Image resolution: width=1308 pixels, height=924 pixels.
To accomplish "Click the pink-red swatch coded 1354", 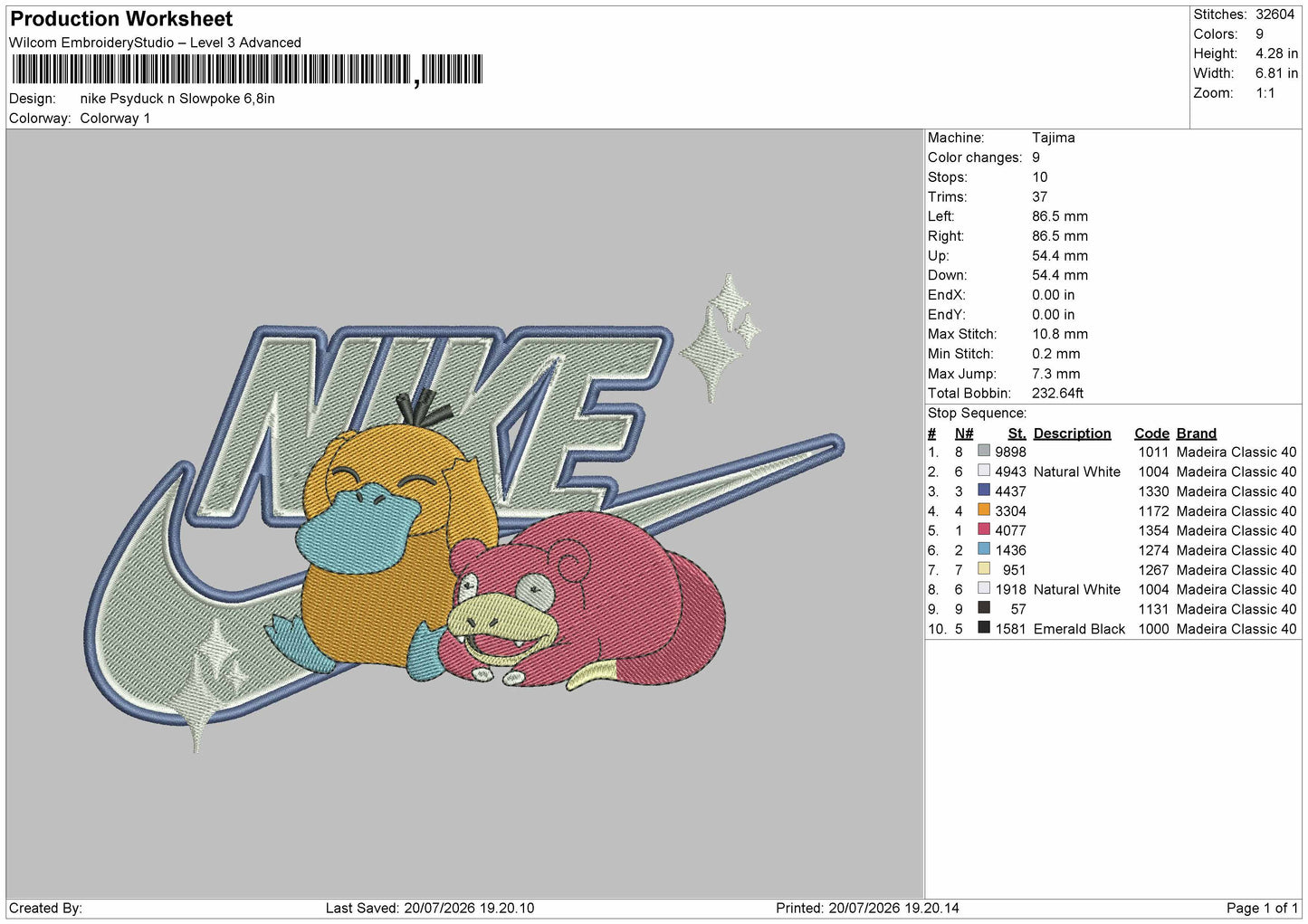I will coord(984,529).
